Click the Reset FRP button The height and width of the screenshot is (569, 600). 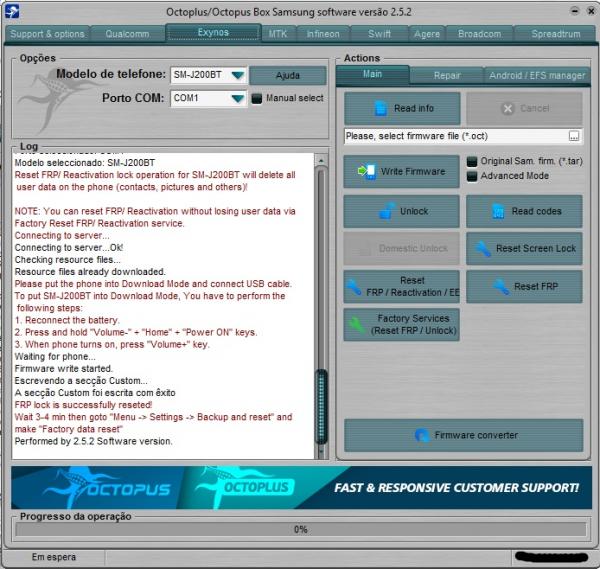tap(524, 287)
